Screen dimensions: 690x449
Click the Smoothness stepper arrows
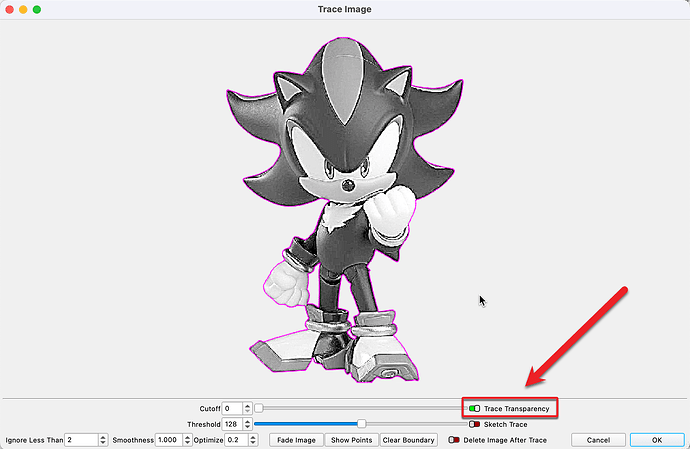(187, 440)
